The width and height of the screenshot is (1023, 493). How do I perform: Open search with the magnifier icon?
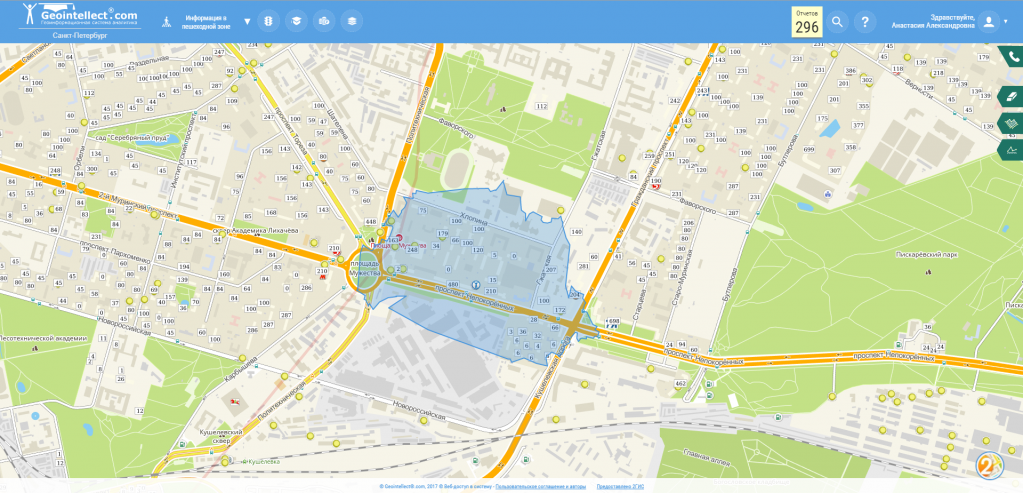pos(837,22)
